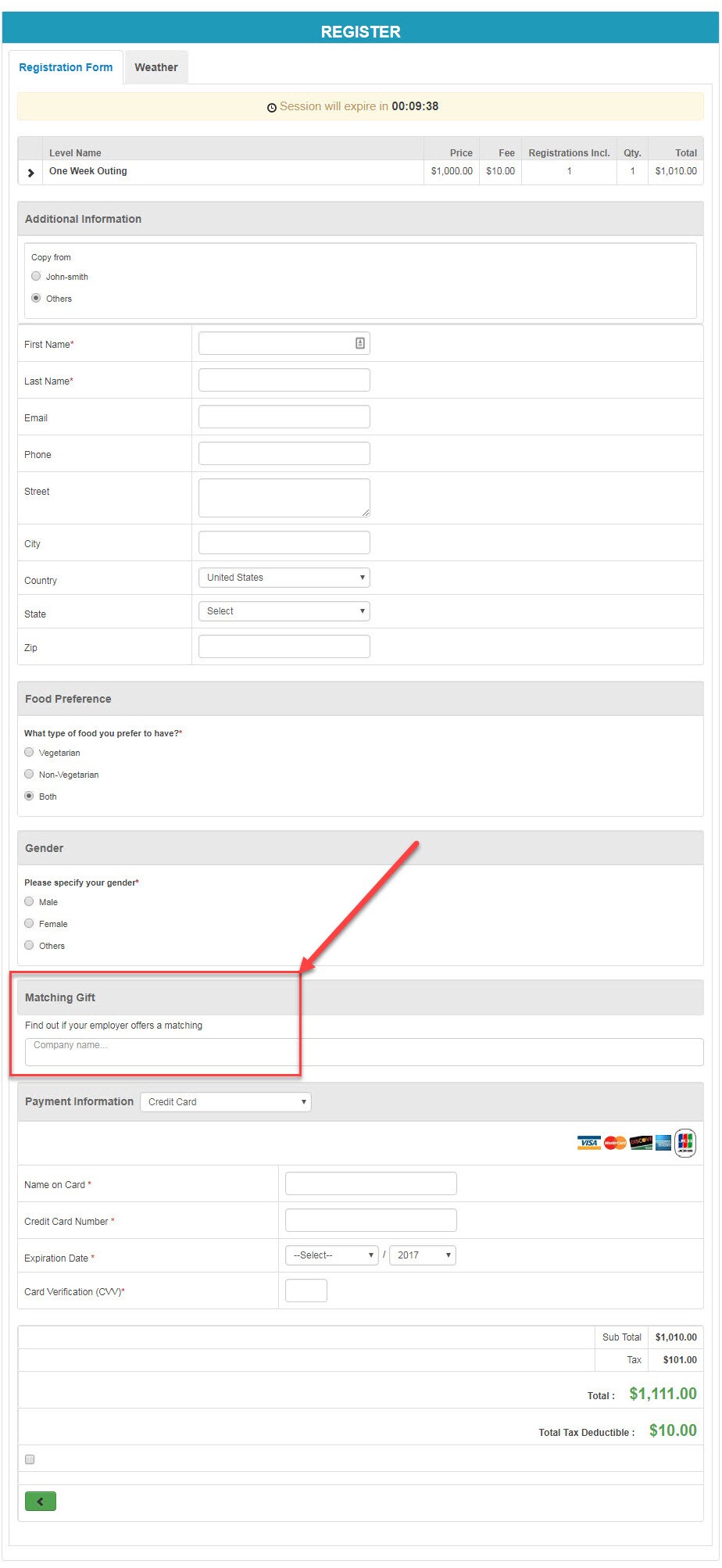
Task: Select Others gender option
Action: pos(29,945)
